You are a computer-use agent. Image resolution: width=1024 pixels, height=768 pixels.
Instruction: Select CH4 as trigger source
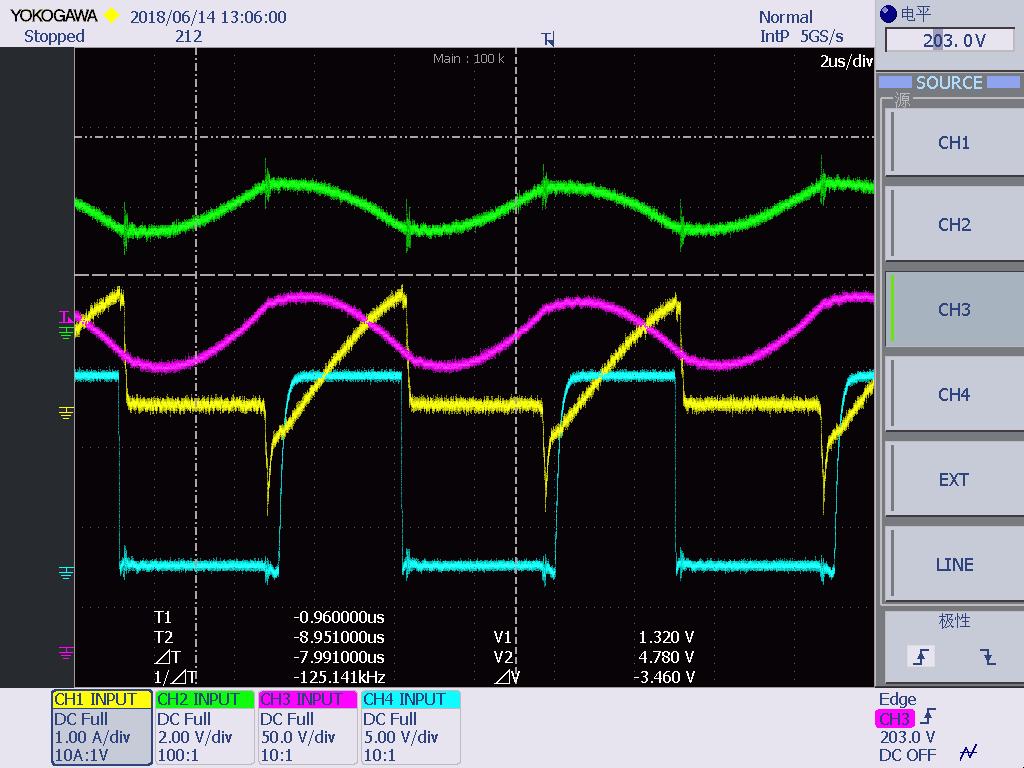pos(954,394)
